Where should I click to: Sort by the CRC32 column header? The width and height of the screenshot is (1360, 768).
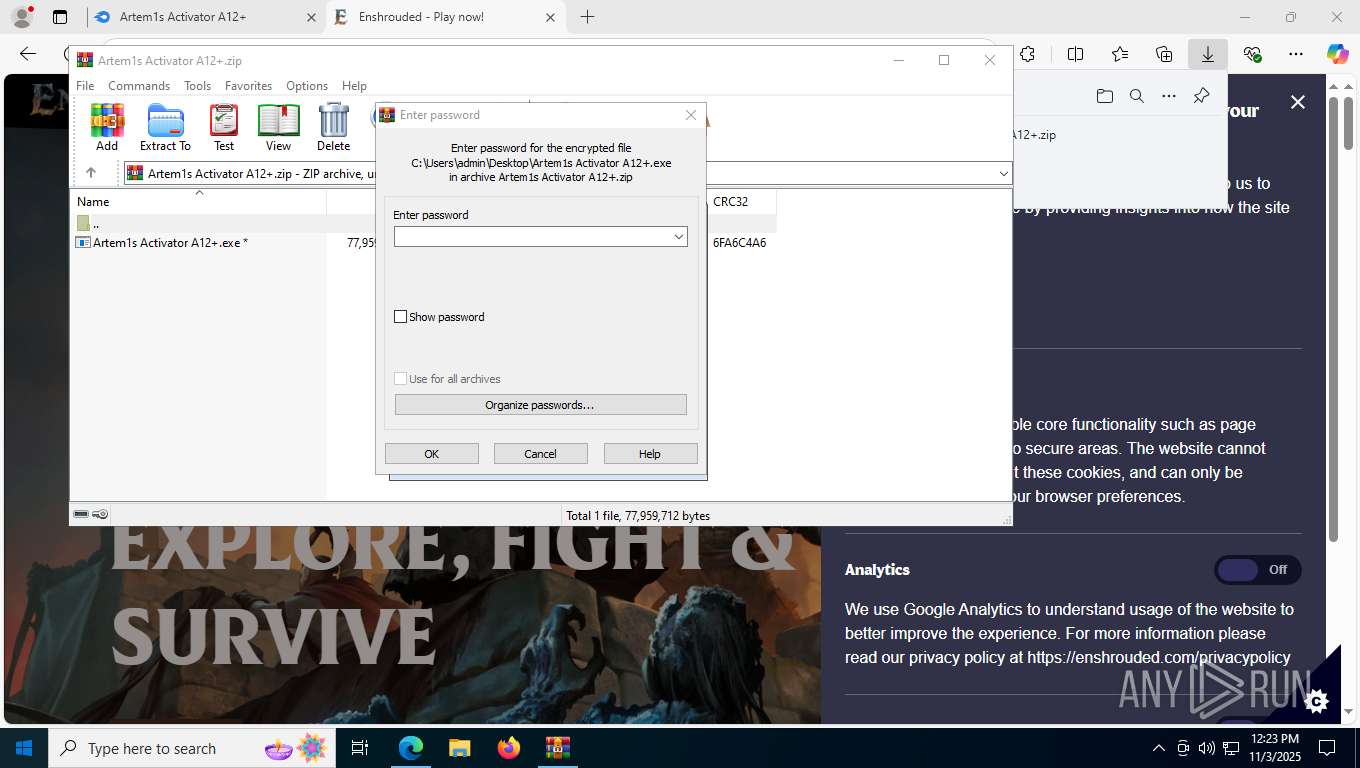point(730,202)
